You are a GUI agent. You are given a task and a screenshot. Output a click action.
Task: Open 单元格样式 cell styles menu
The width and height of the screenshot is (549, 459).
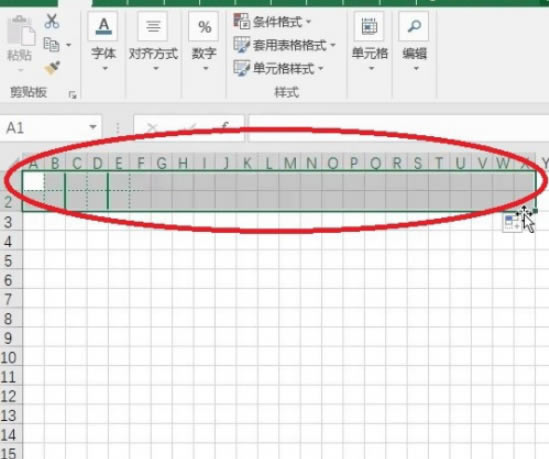click(x=278, y=68)
